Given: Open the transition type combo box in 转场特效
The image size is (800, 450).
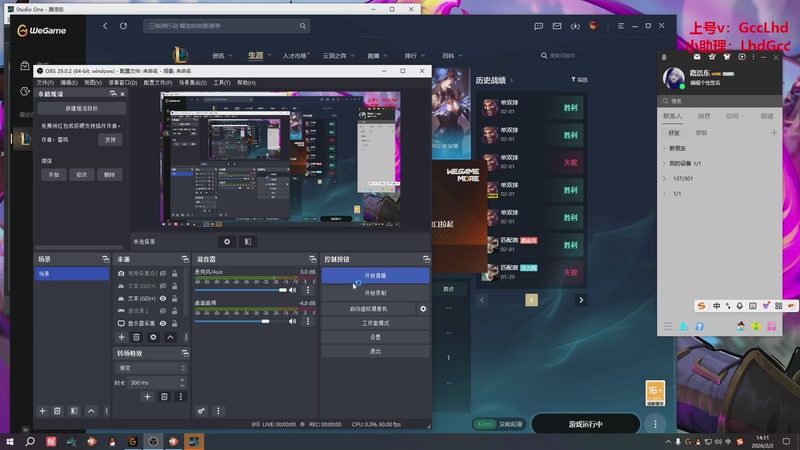Looking at the screenshot, I should click(152, 368).
